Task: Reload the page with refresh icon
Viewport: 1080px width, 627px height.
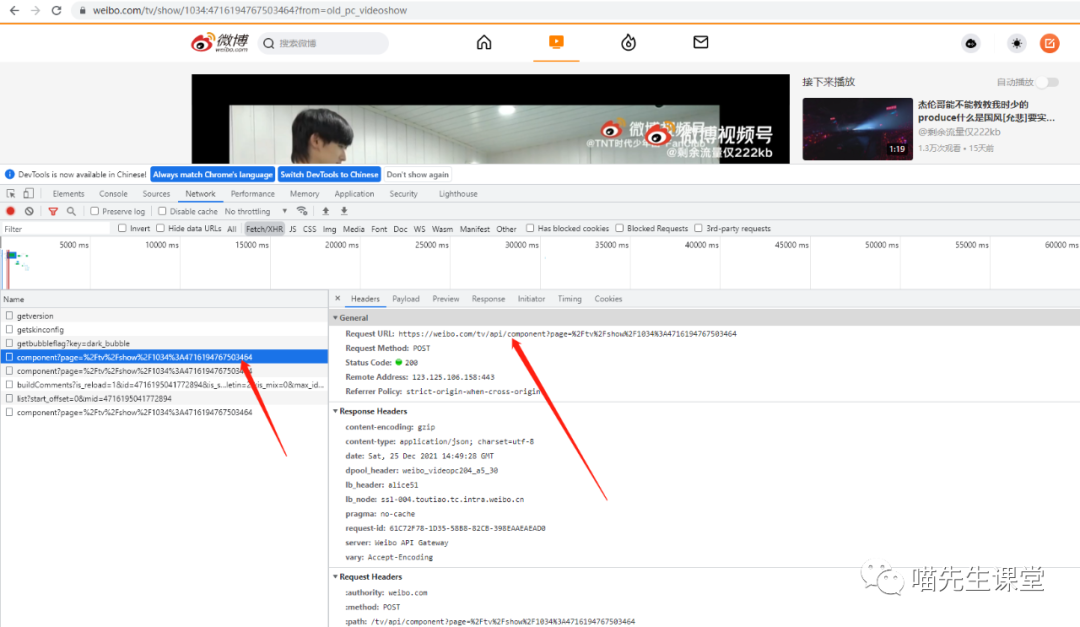Action: tap(56, 10)
